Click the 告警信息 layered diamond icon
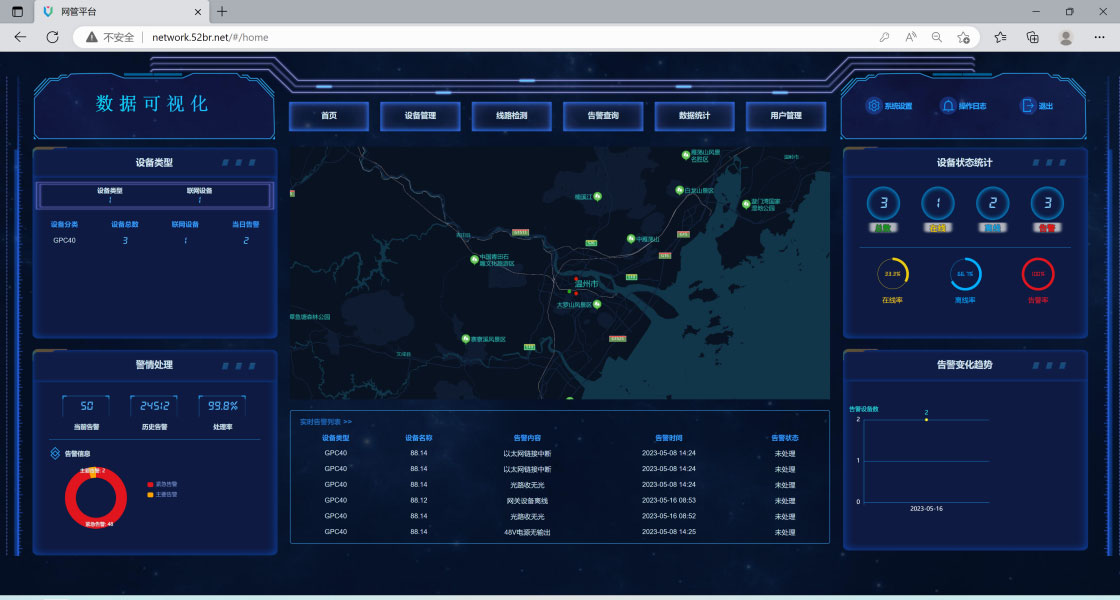This screenshot has height=600, width=1120. [55, 453]
